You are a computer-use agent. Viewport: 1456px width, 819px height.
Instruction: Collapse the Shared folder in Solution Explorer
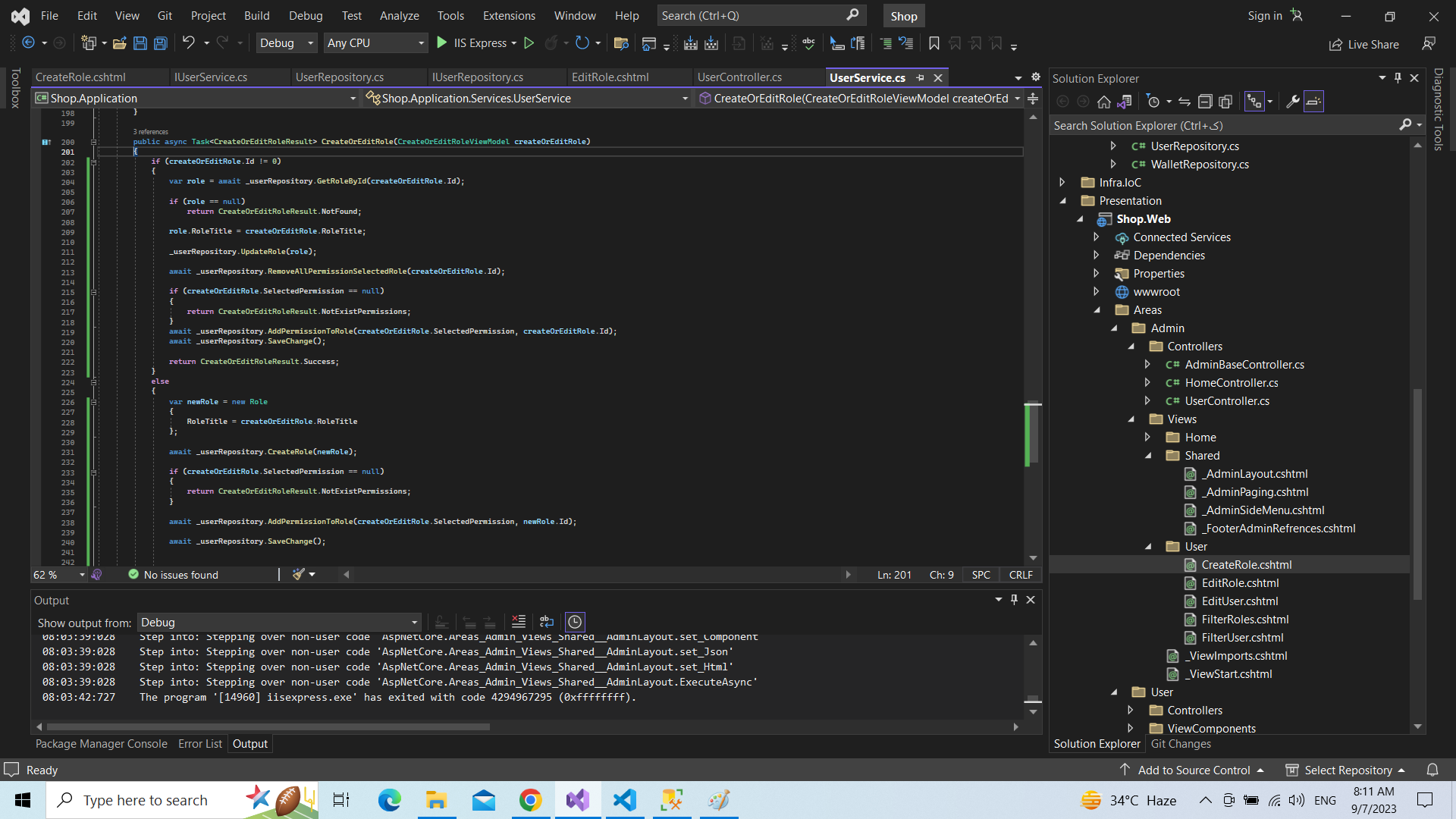coord(1148,456)
